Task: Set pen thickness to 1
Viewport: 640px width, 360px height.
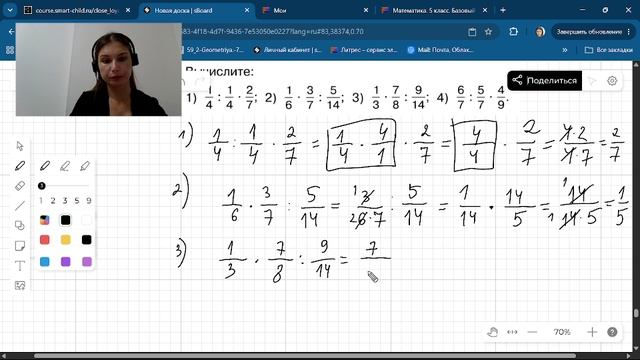Action: (41, 200)
